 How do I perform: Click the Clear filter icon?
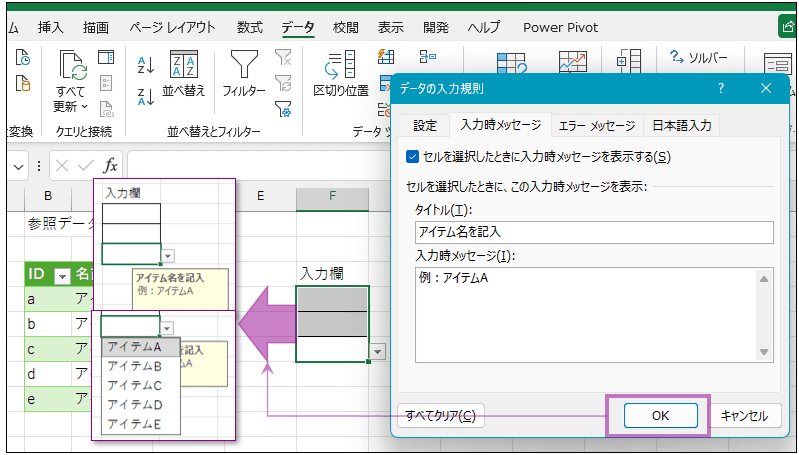click(x=283, y=57)
